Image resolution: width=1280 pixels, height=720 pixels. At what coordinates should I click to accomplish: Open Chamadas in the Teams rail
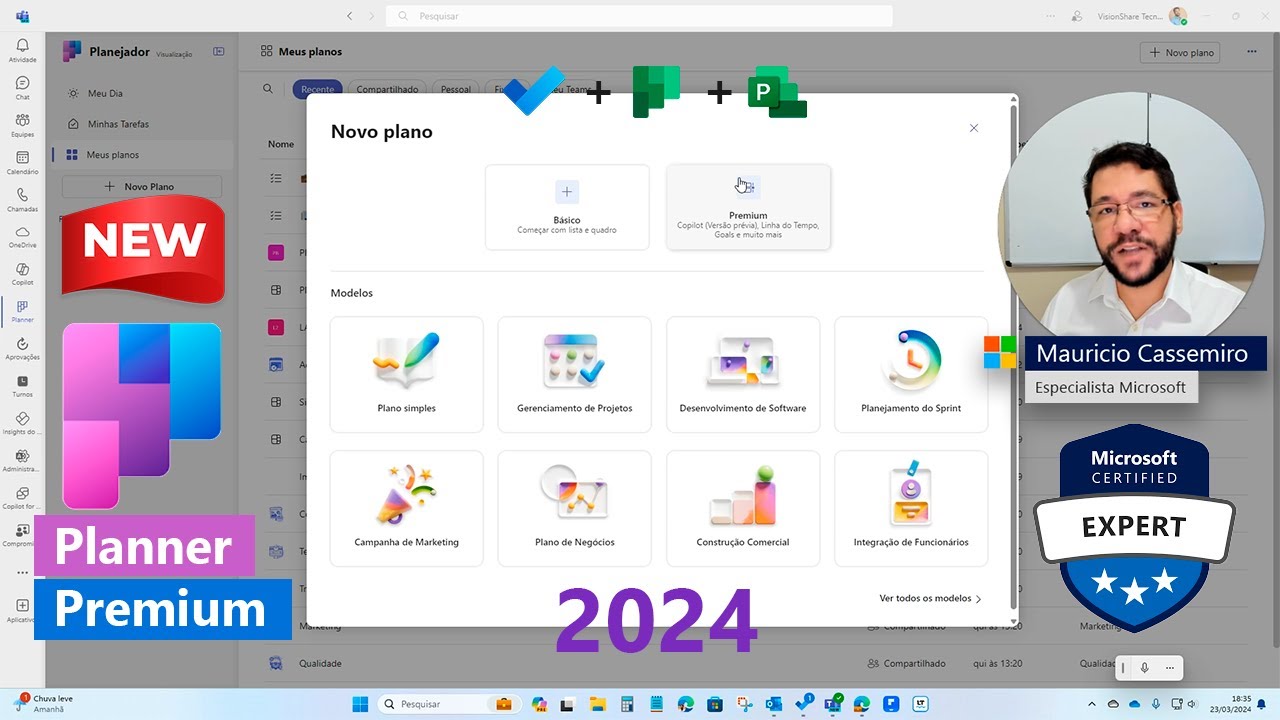point(22,199)
